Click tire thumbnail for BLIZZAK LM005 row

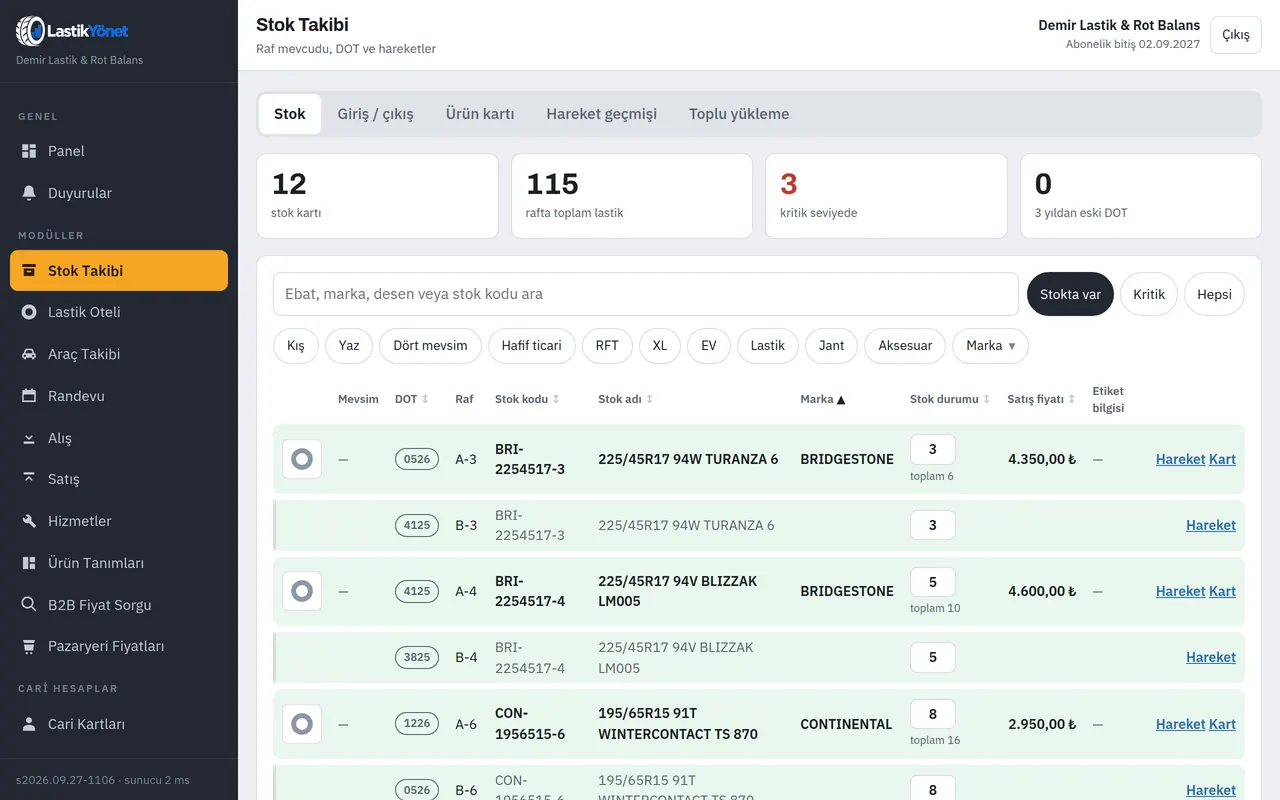point(302,591)
